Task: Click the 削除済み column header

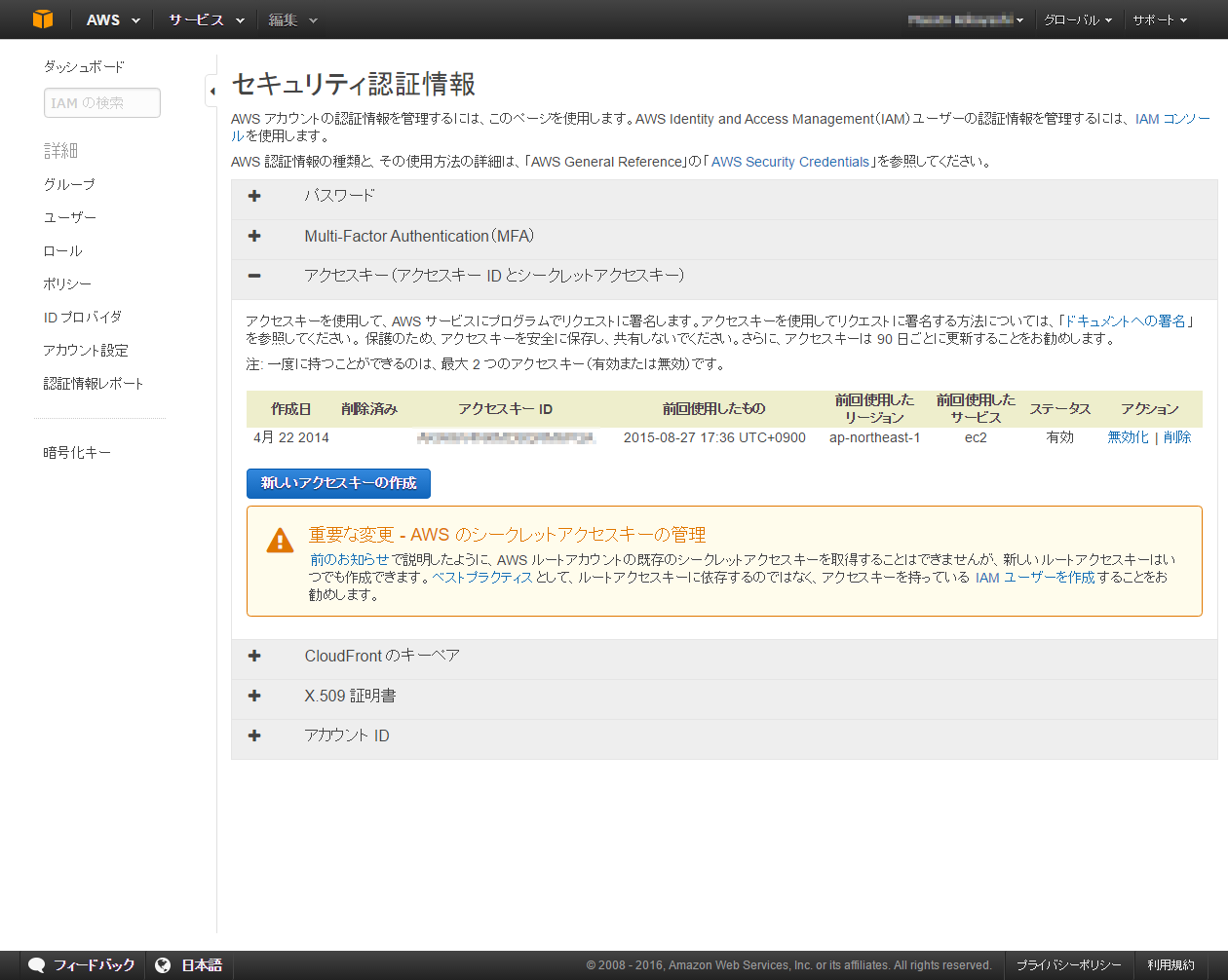Action: tap(369, 409)
